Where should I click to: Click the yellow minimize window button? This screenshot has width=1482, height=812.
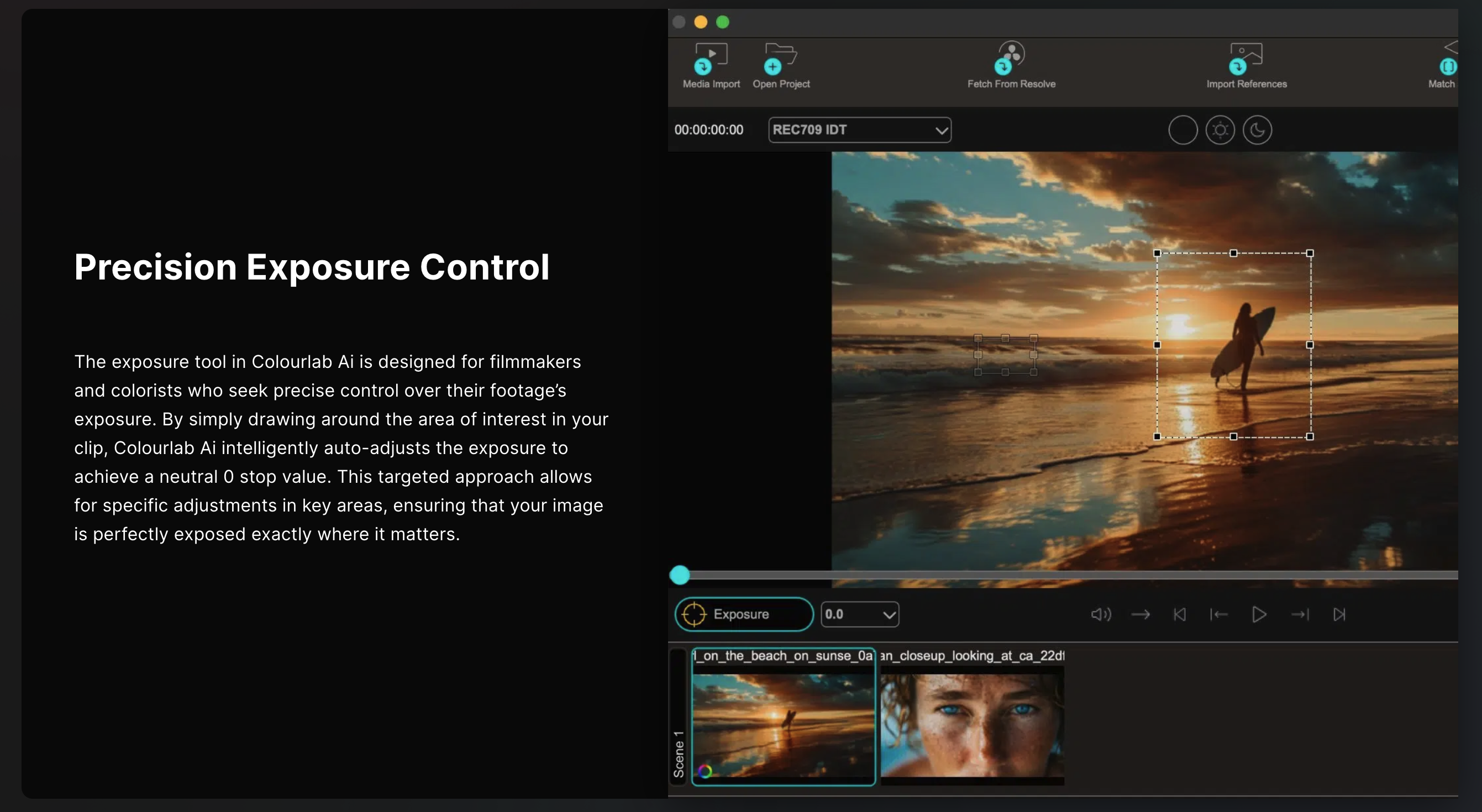[701, 22]
